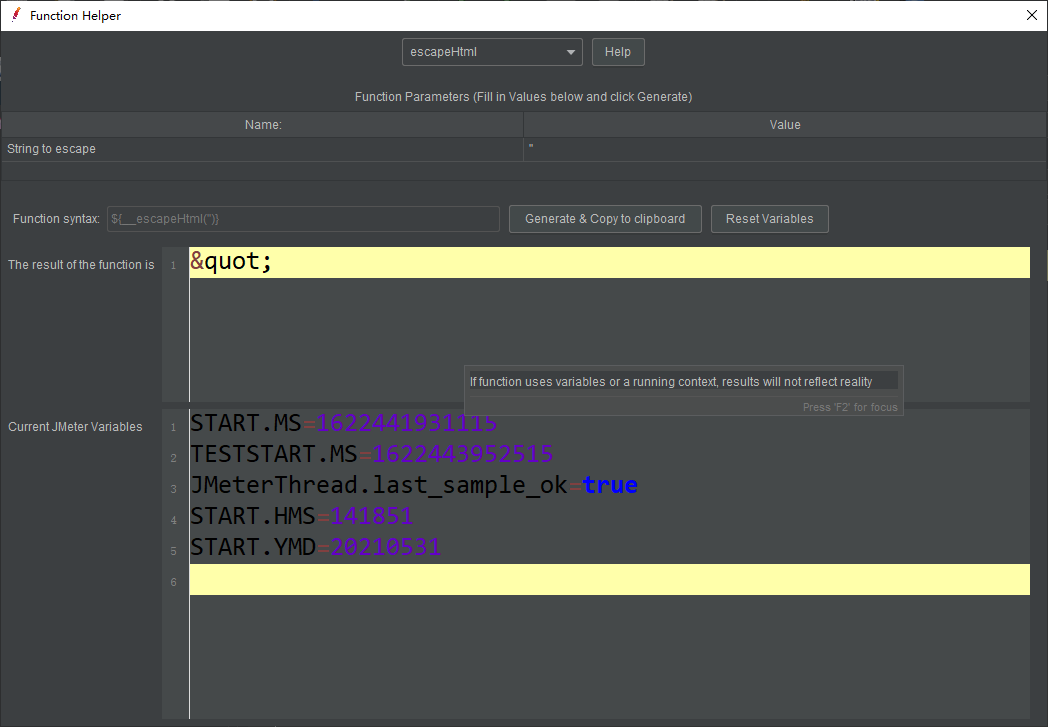This screenshot has width=1048, height=727.
Task: Click the Function syntax input field
Action: (303, 219)
